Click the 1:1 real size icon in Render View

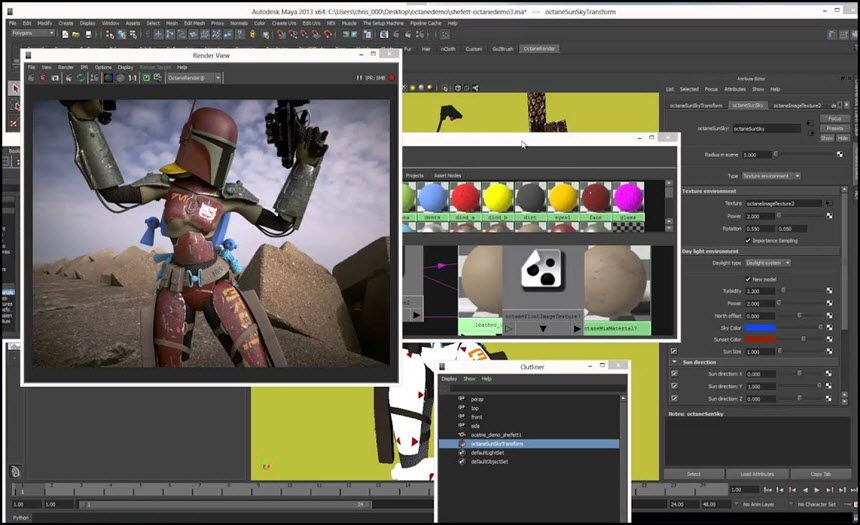point(132,78)
